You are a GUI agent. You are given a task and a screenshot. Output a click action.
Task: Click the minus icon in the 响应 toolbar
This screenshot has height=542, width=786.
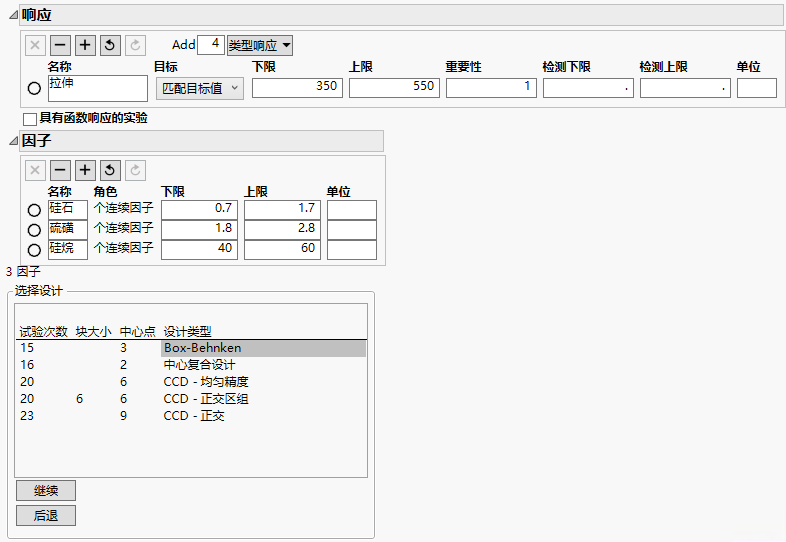pos(60,45)
